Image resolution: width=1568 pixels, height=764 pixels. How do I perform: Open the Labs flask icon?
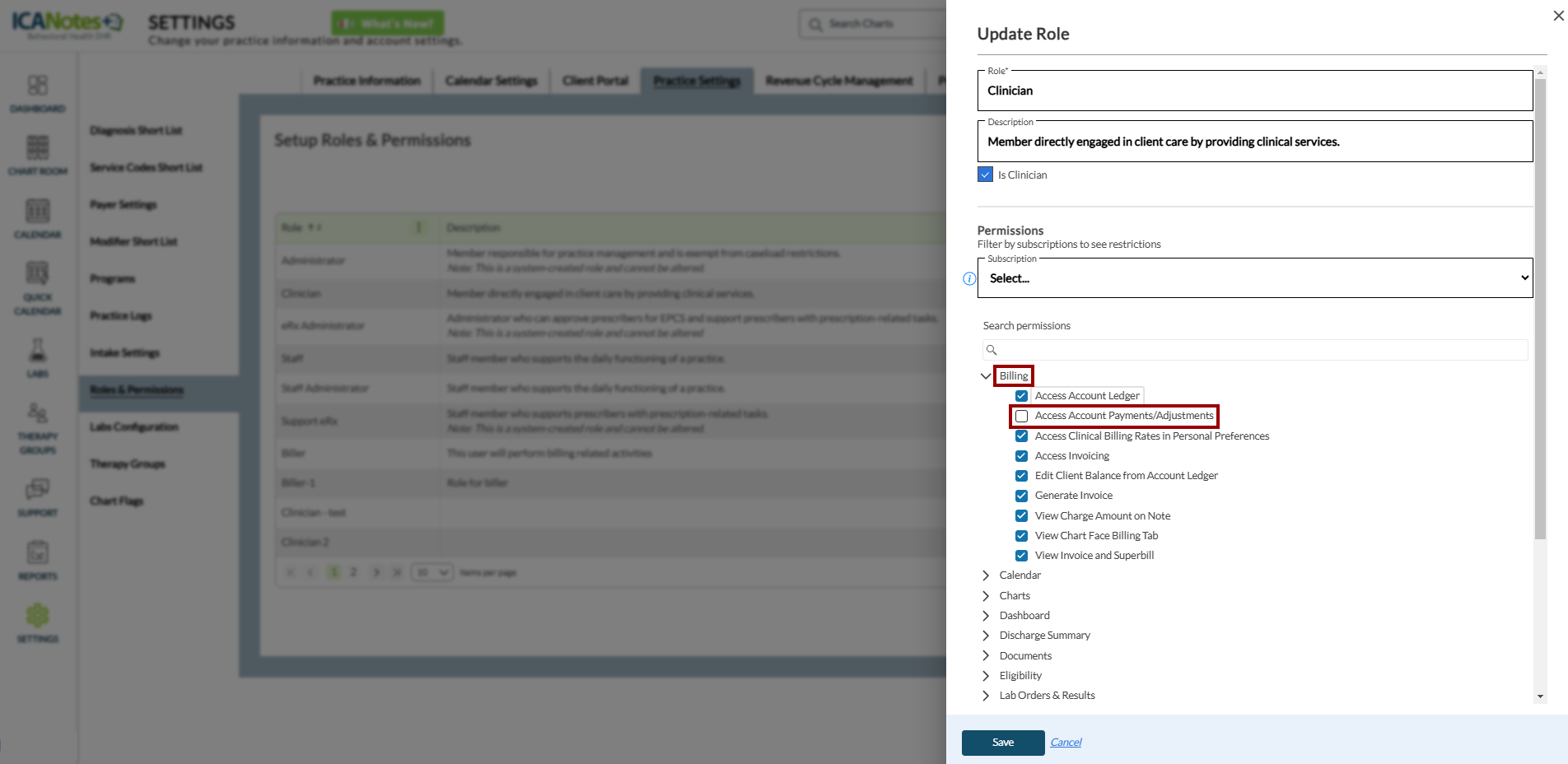pos(37,352)
